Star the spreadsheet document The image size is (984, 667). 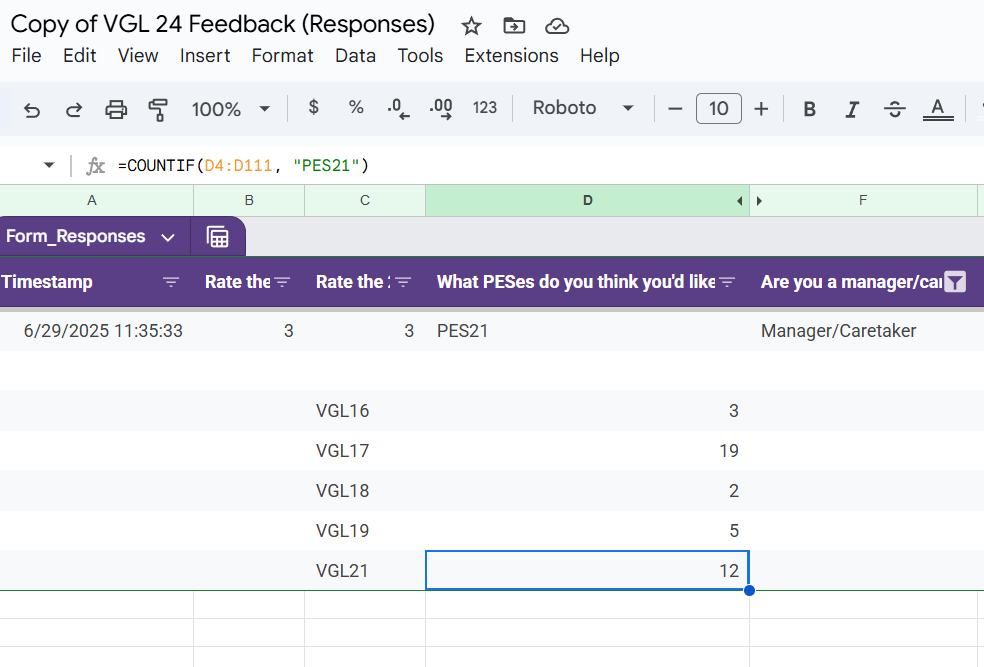471,26
